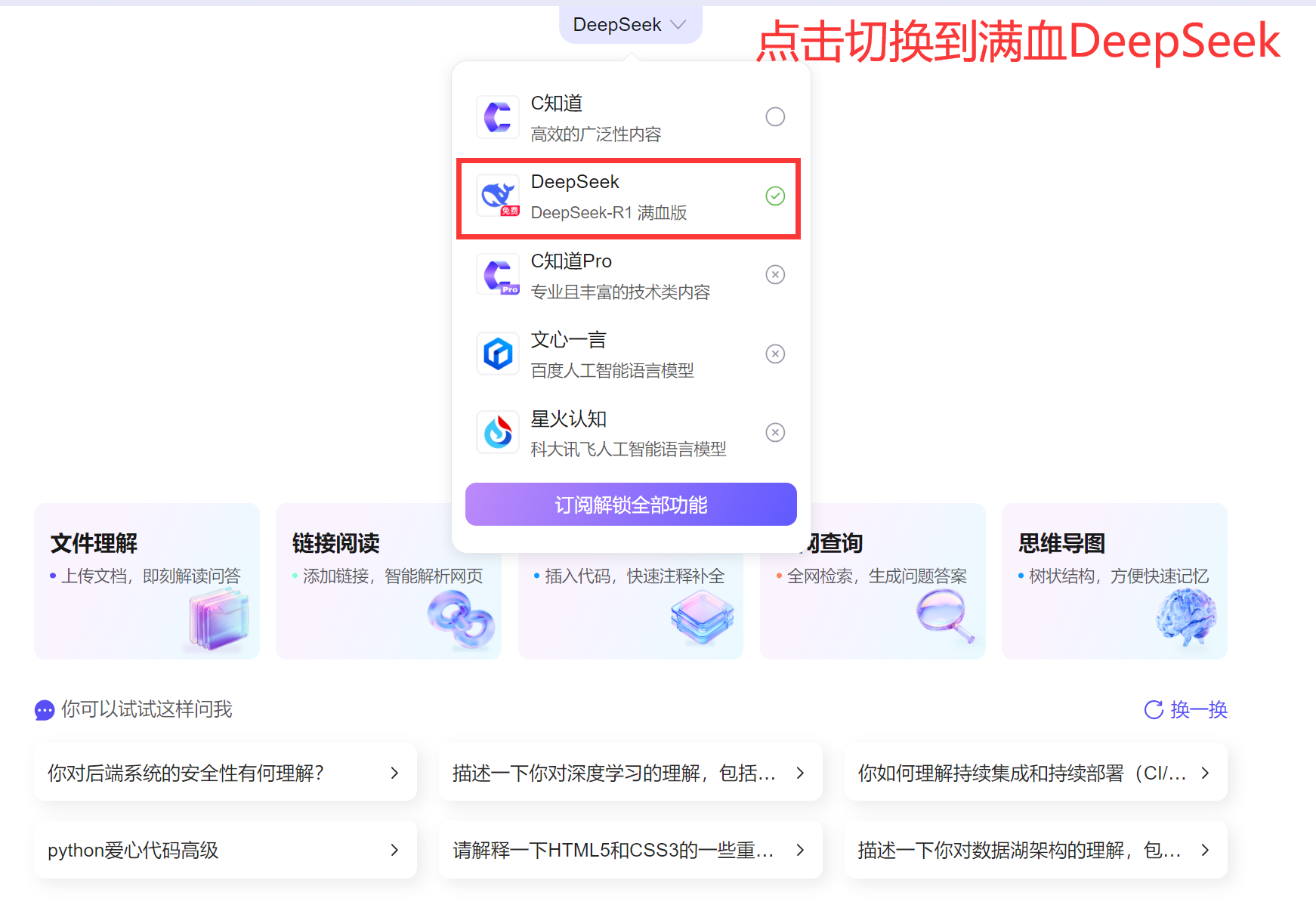Click the 你可以试试这样问我 heading text
The width and height of the screenshot is (1316, 911).
coord(147,709)
